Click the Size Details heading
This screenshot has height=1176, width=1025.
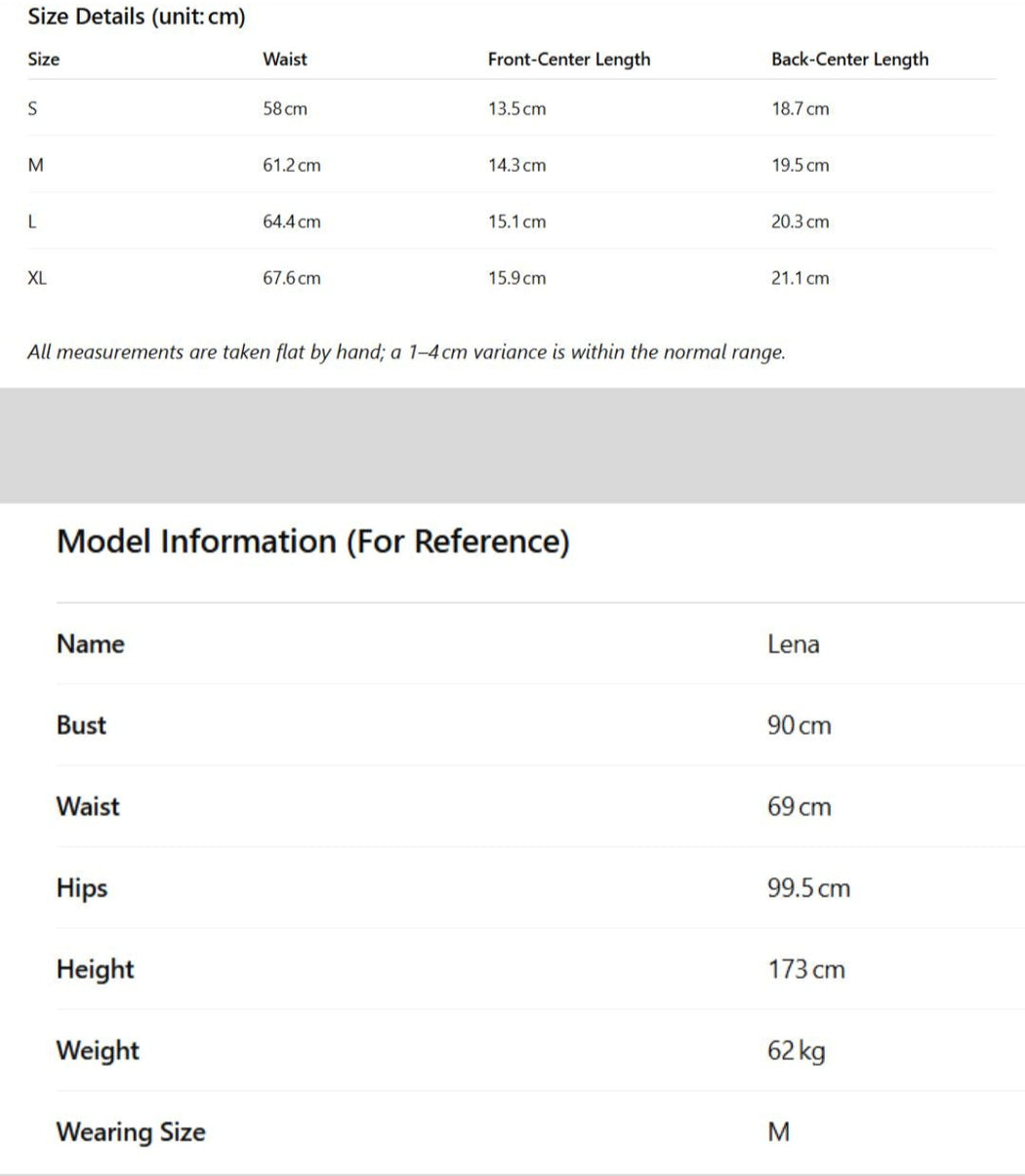[x=136, y=17]
